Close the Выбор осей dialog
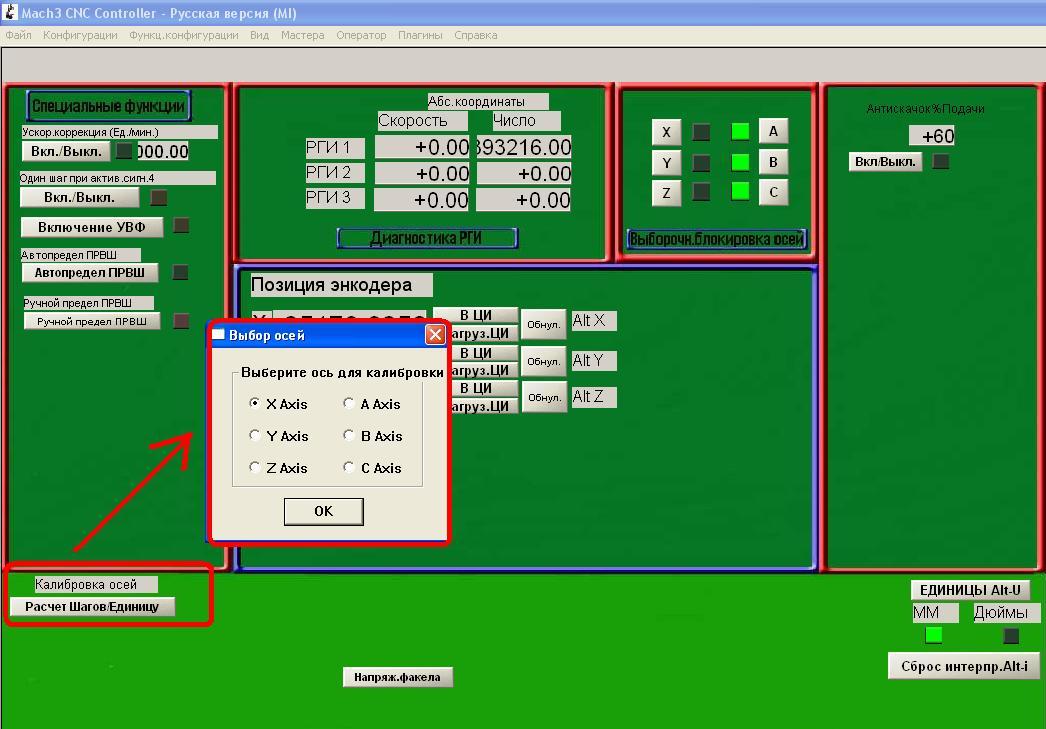1046x729 pixels. click(435, 334)
